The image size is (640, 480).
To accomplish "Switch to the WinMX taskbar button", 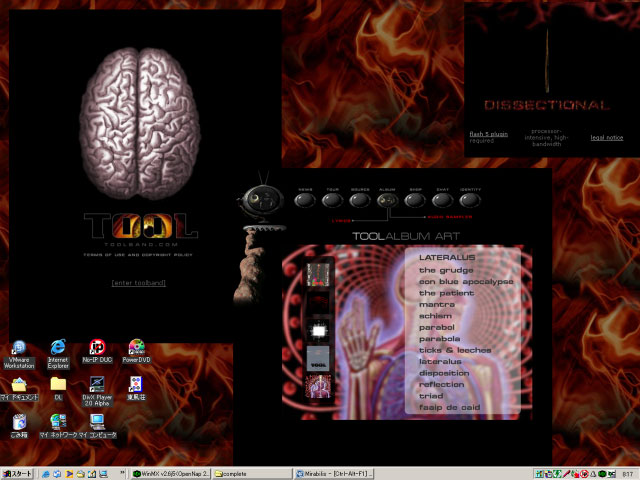I will pyautogui.click(x=170, y=473).
